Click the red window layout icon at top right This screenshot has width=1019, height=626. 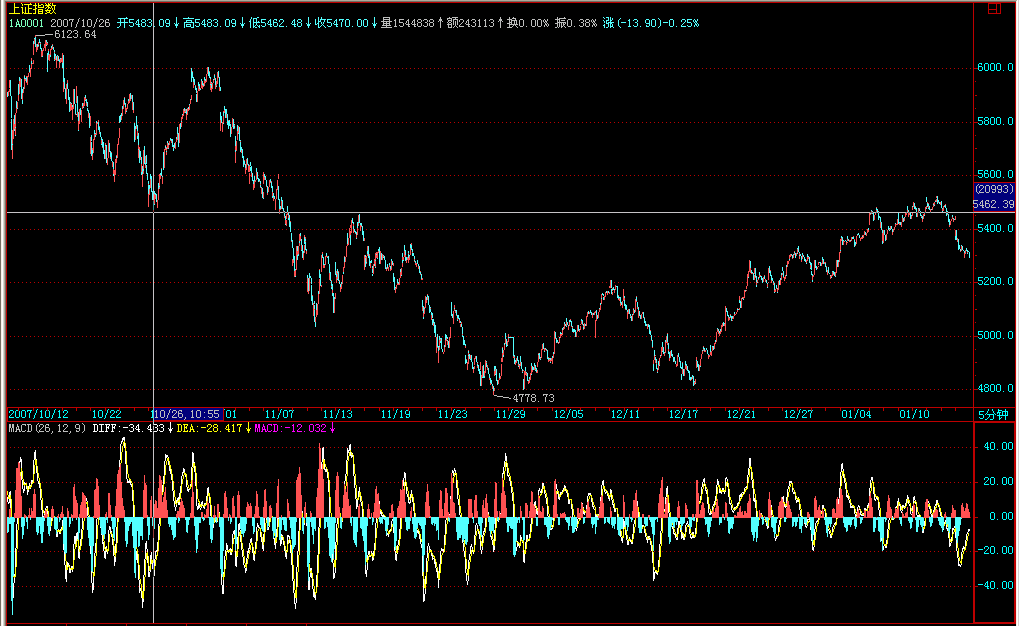(x=994, y=7)
